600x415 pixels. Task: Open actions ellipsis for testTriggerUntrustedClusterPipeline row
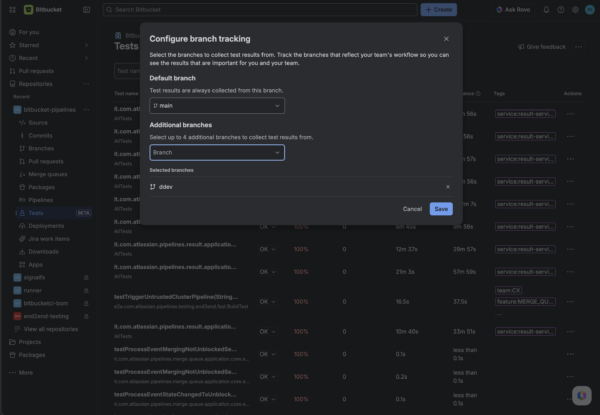tap(570, 302)
